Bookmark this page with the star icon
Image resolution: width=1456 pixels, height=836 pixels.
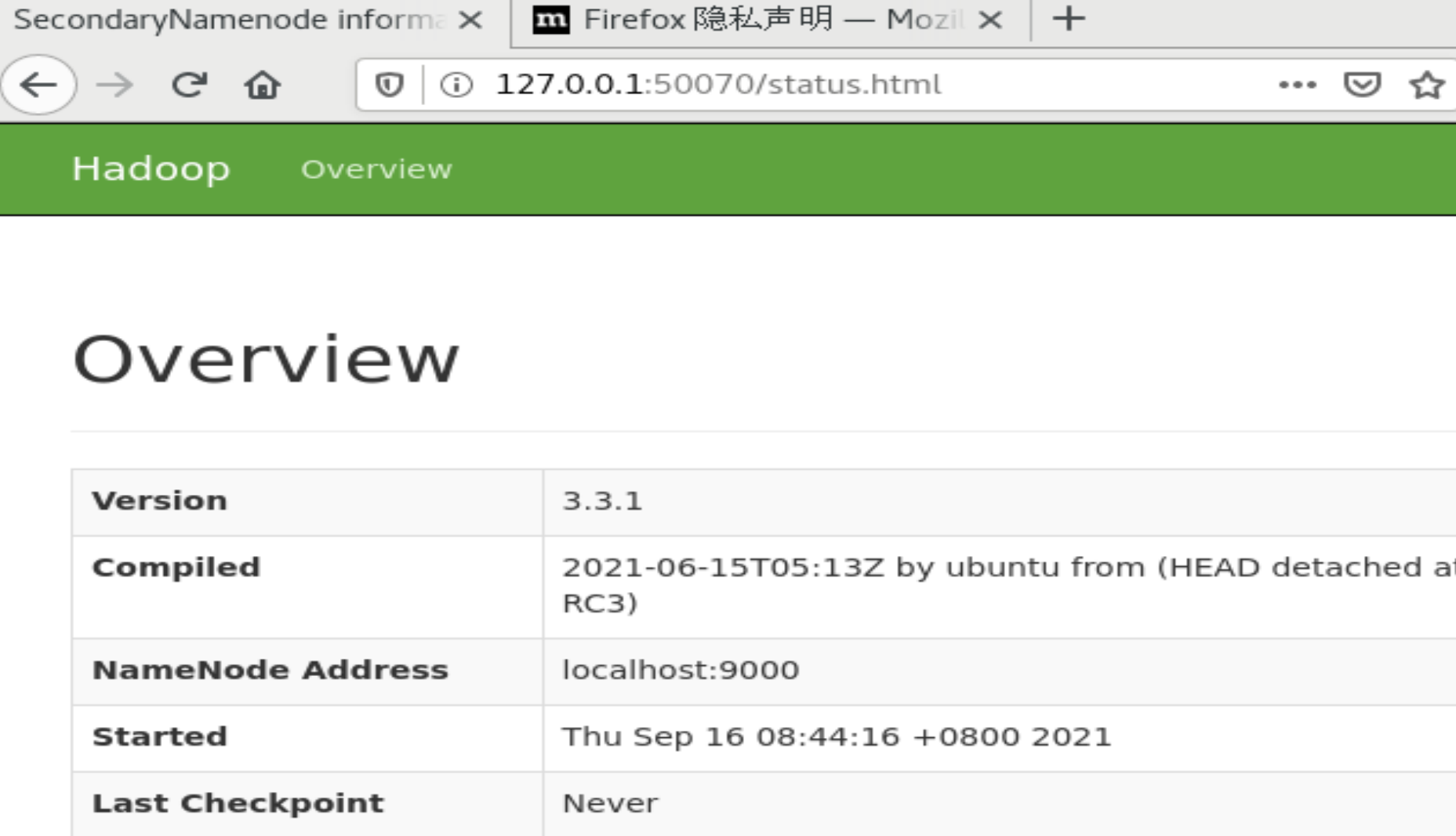[1426, 85]
